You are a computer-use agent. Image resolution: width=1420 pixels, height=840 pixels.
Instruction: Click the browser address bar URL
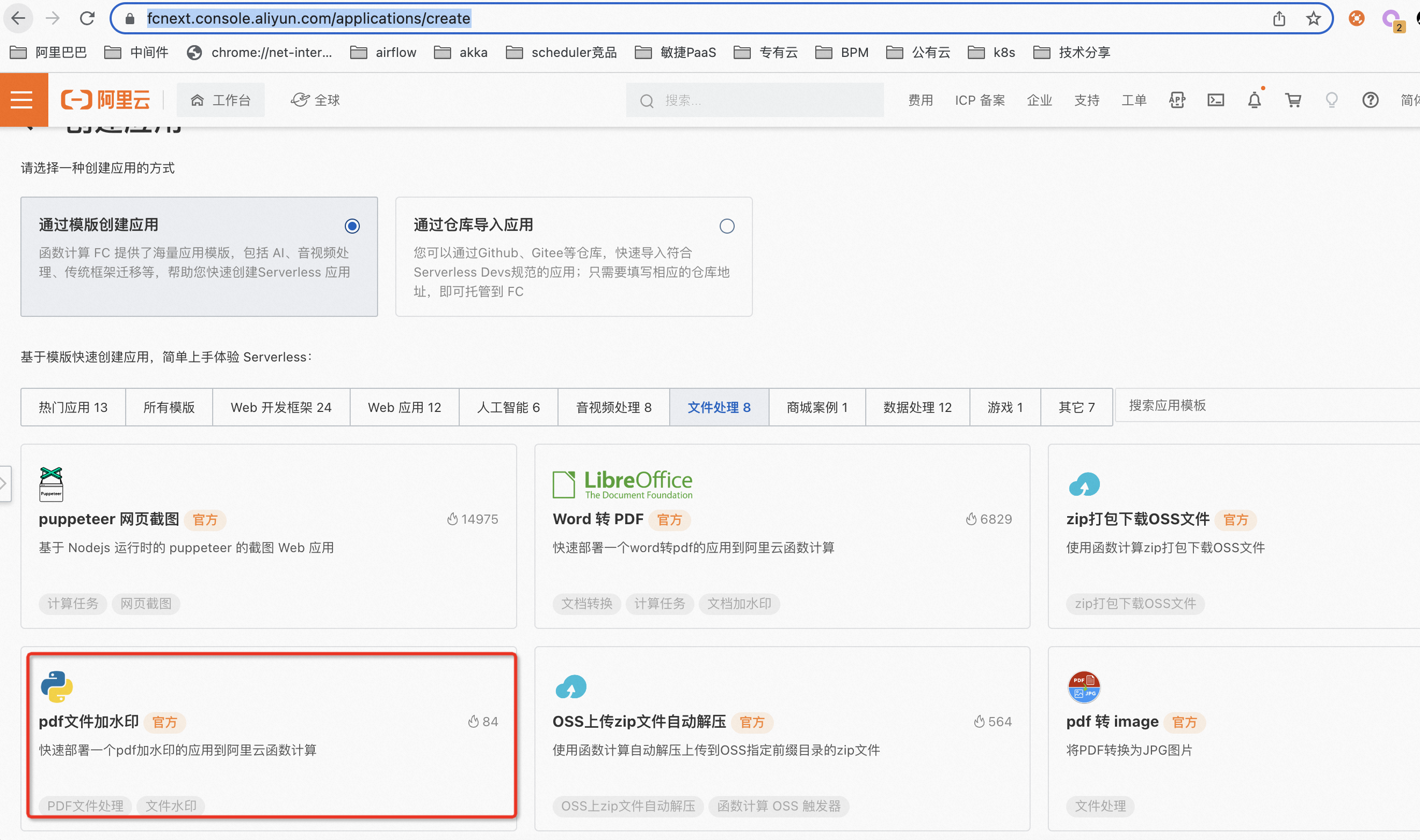(x=308, y=19)
